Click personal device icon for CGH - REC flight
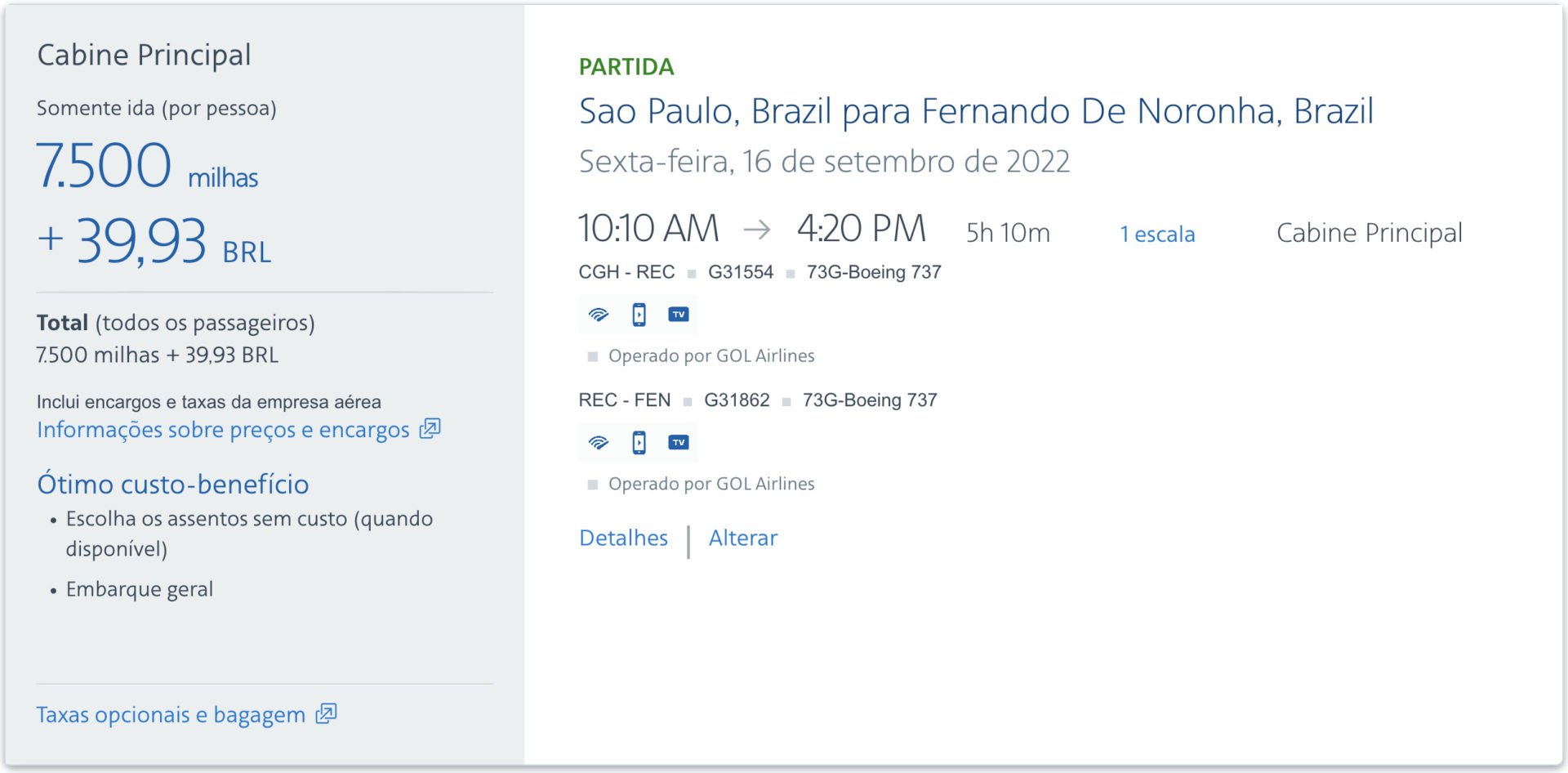This screenshot has width=1568, height=773. pos(639,315)
